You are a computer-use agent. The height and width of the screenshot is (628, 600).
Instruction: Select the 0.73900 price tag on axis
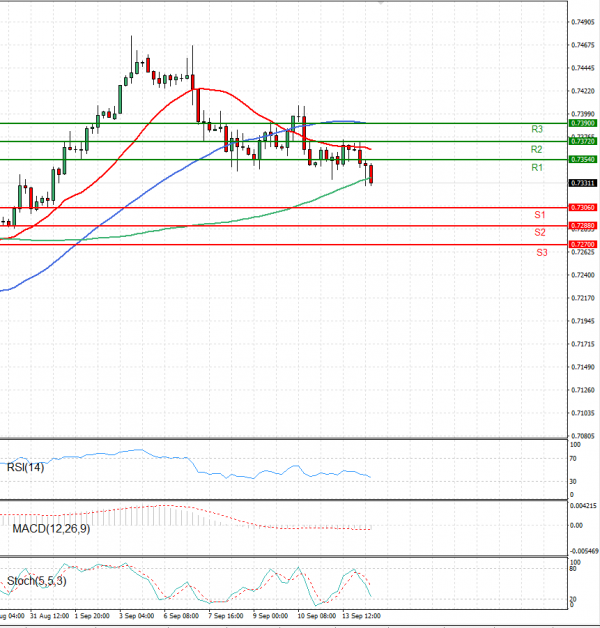click(583, 123)
